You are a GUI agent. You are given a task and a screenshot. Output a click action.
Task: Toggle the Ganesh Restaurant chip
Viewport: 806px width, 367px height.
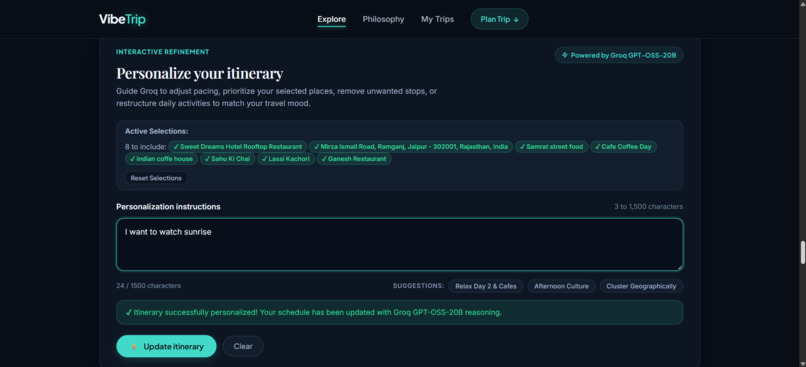tap(354, 159)
